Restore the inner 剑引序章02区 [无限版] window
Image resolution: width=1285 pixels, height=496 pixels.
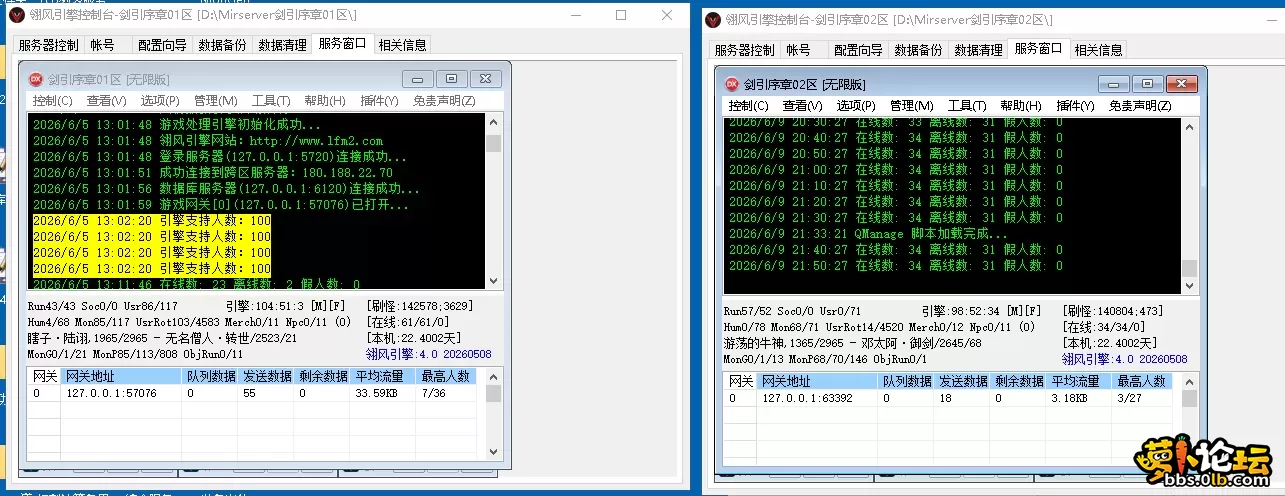click(1148, 84)
